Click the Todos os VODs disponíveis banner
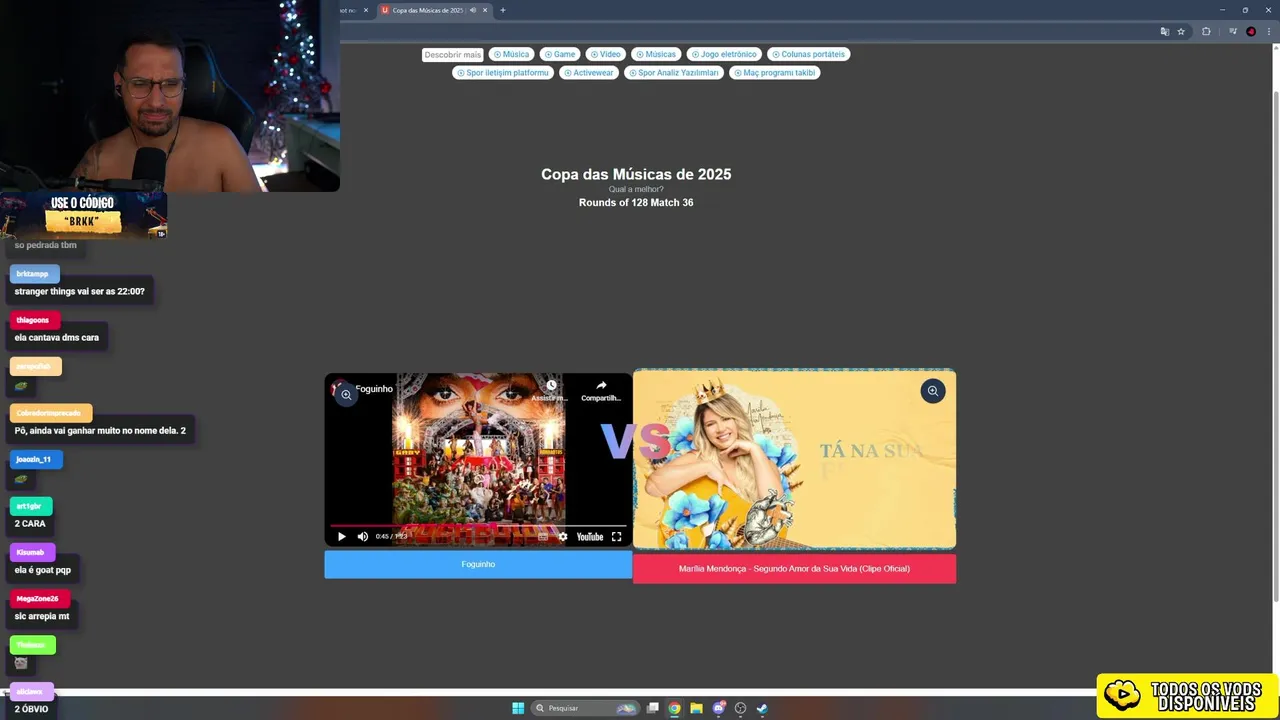 [1188, 696]
